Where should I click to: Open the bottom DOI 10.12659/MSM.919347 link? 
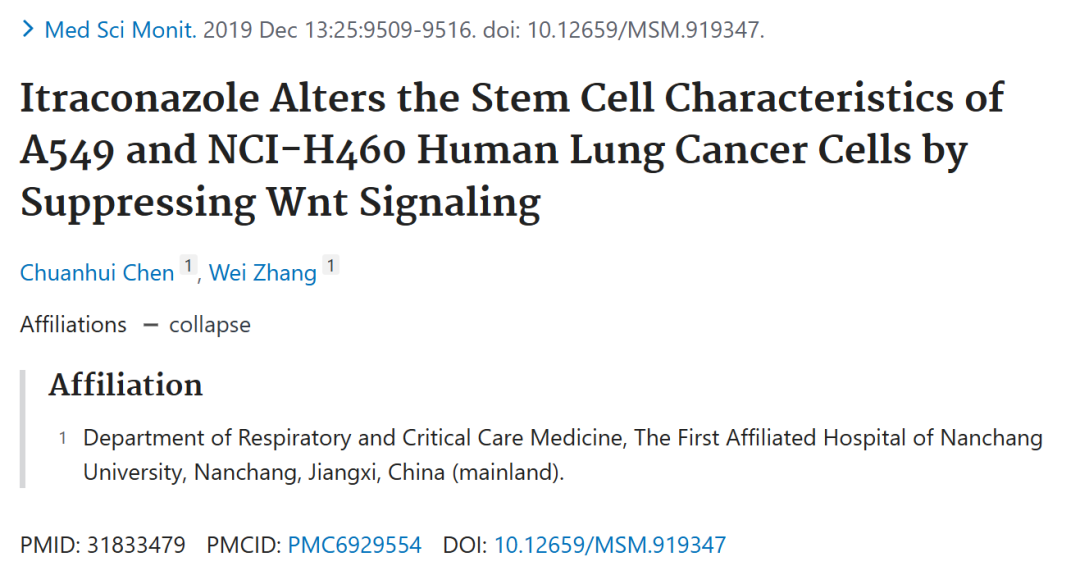pos(610,545)
